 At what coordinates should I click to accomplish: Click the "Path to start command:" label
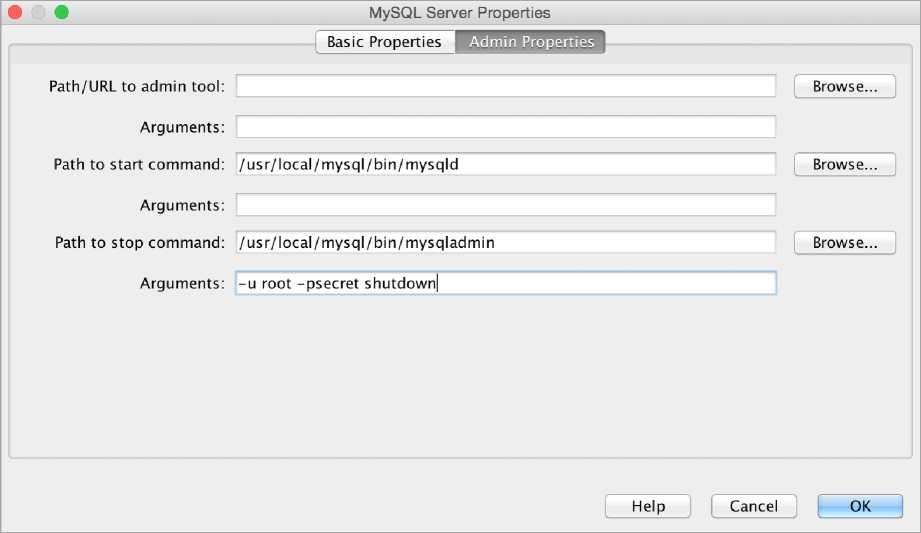pyautogui.click(x=139, y=165)
